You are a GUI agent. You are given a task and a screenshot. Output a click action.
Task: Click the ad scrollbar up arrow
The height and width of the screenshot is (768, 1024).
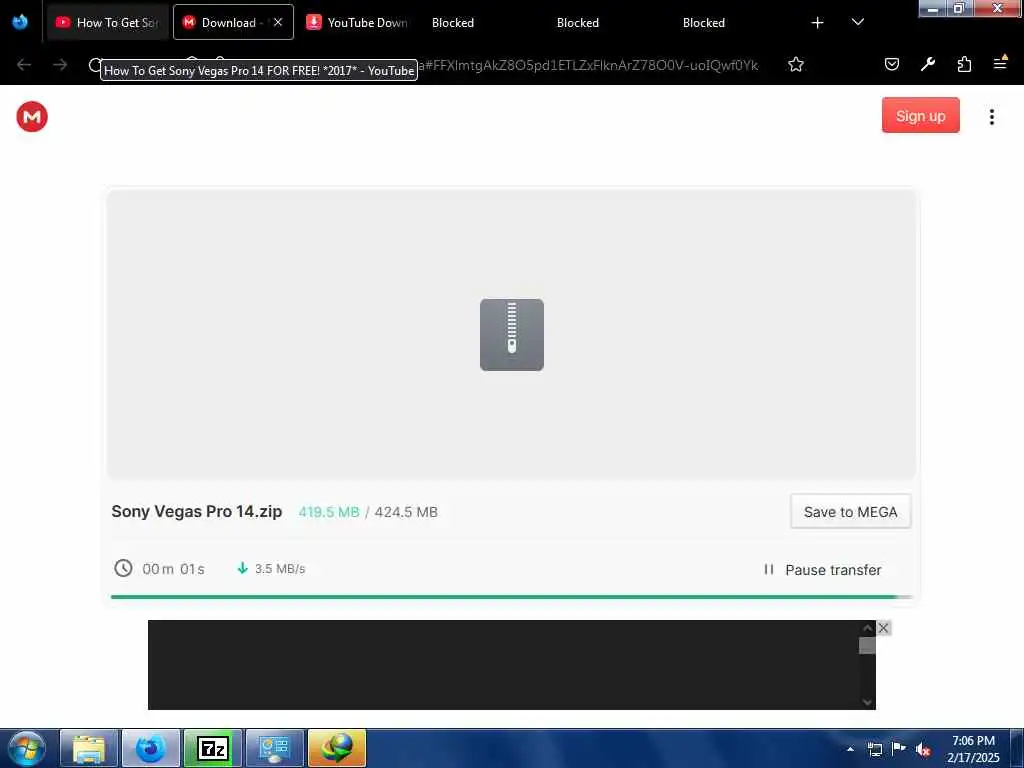tap(867, 628)
